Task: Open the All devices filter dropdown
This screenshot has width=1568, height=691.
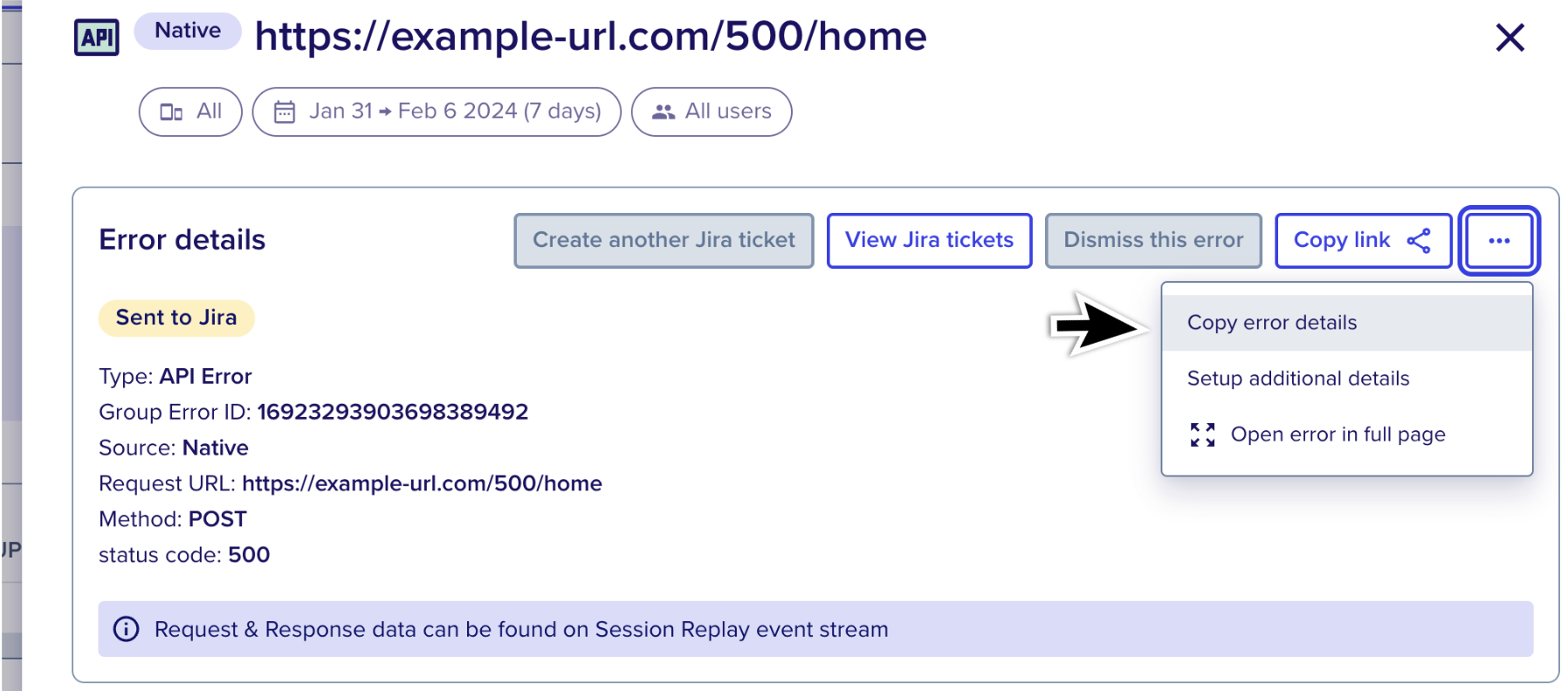Action: (190, 112)
